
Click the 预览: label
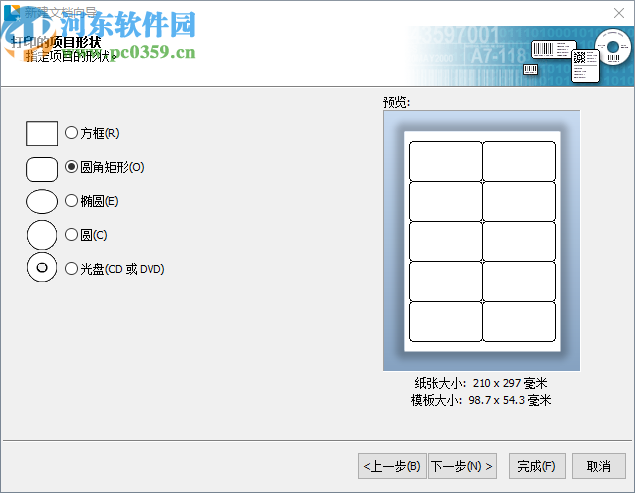click(x=396, y=102)
